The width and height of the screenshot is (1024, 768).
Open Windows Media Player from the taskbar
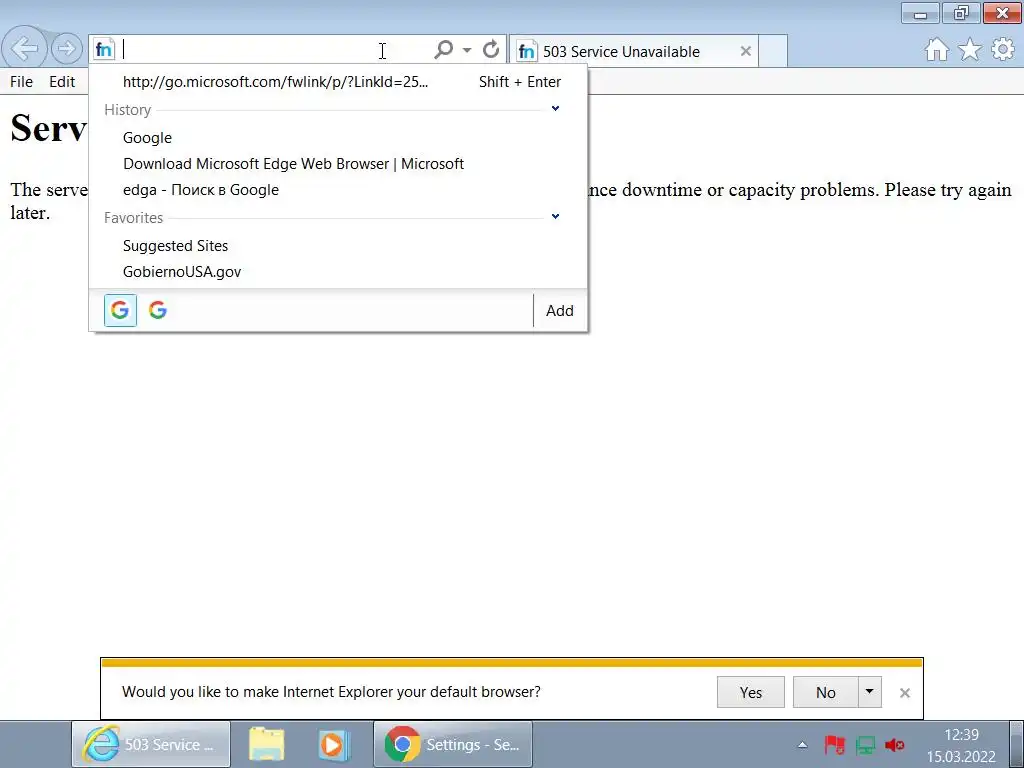[x=334, y=744]
